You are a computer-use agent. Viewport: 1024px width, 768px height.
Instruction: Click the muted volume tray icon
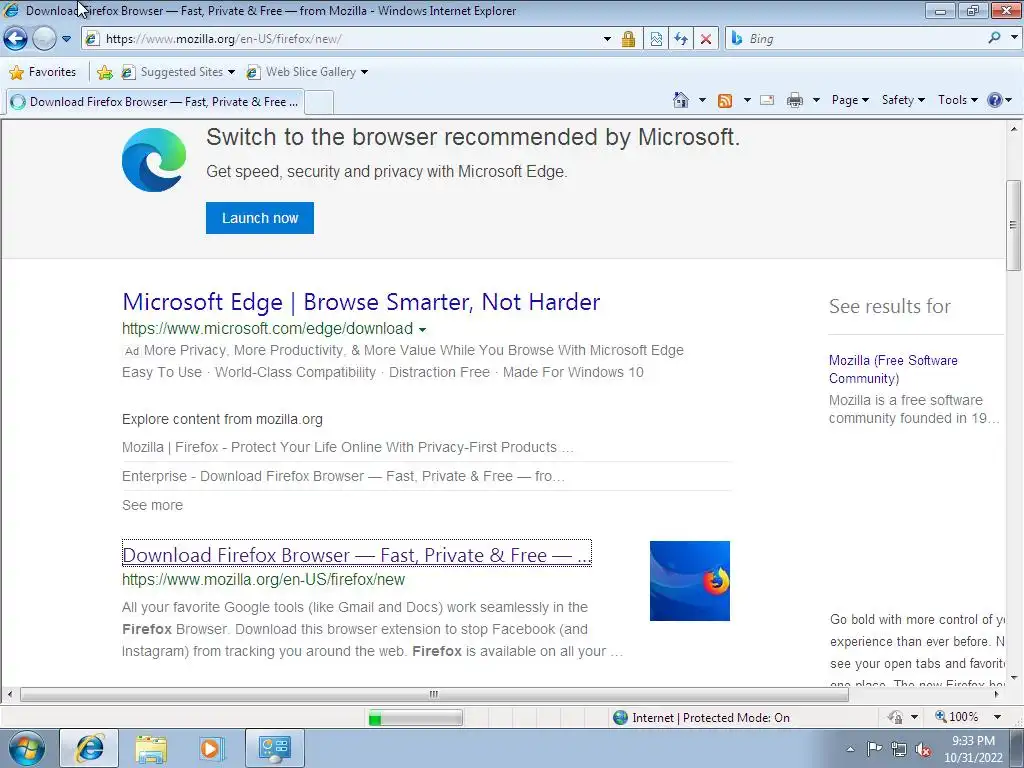click(x=923, y=749)
